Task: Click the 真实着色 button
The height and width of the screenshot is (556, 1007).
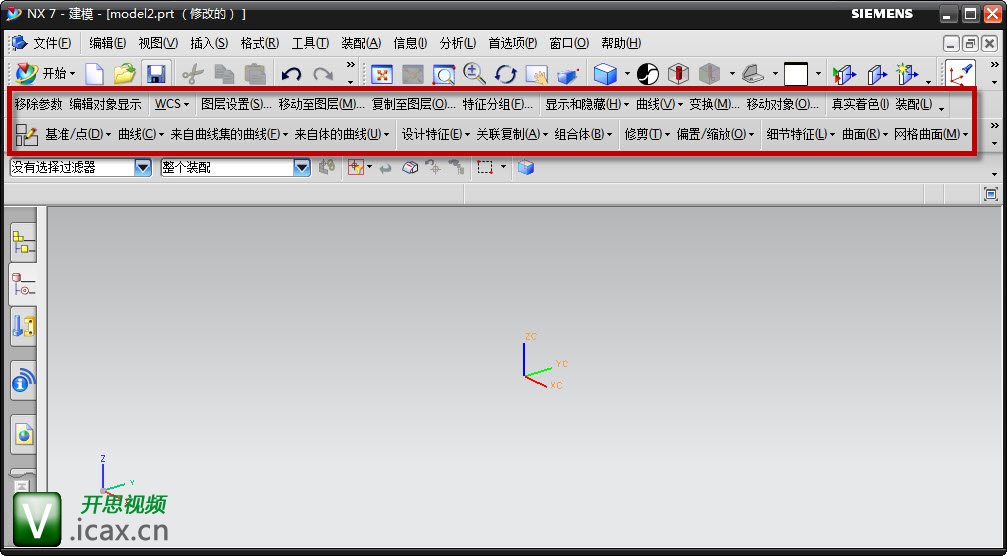Action: pos(860,104)
